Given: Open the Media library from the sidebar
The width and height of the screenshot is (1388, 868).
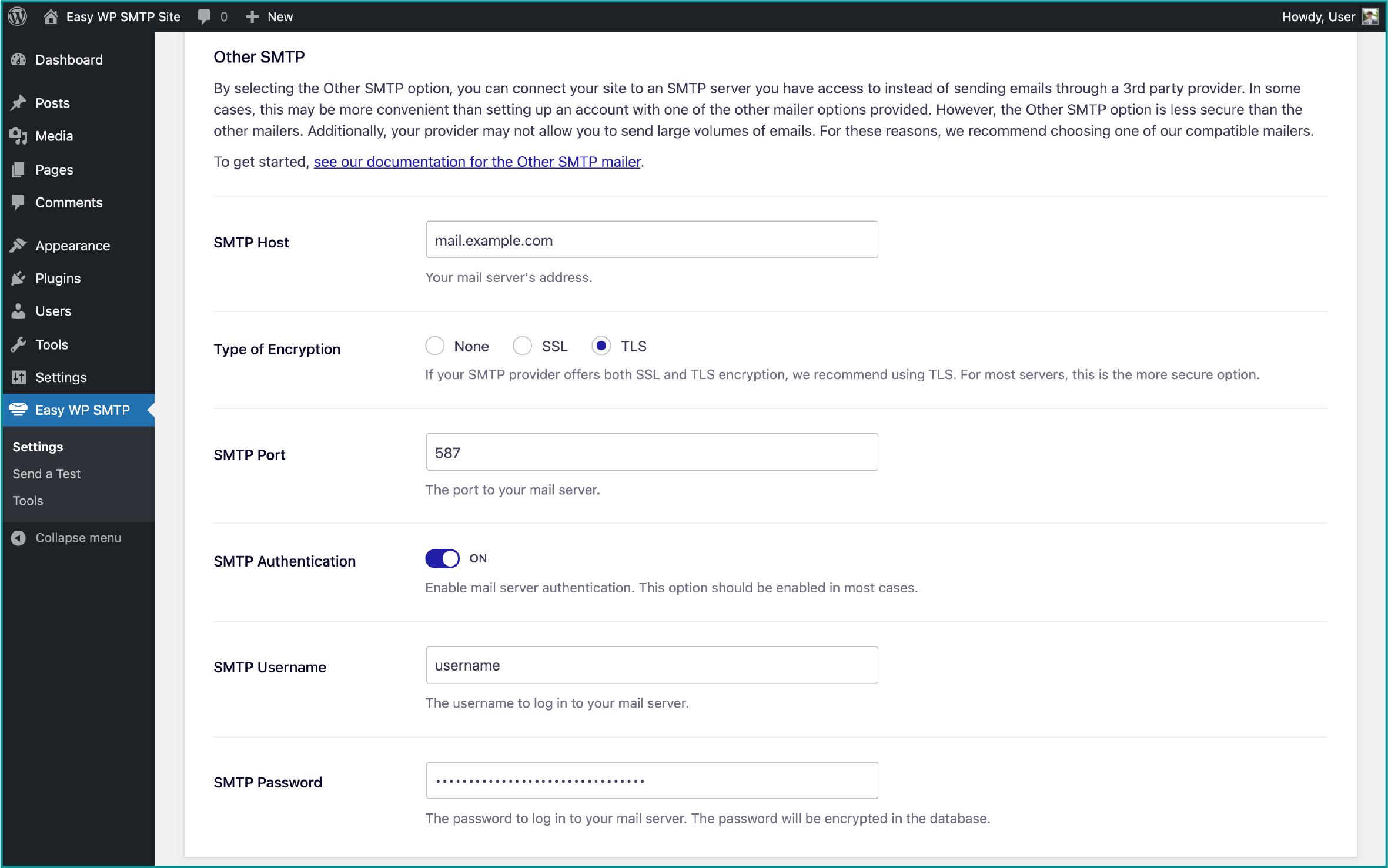Looking at the screenshot, I should coord(54,136).
